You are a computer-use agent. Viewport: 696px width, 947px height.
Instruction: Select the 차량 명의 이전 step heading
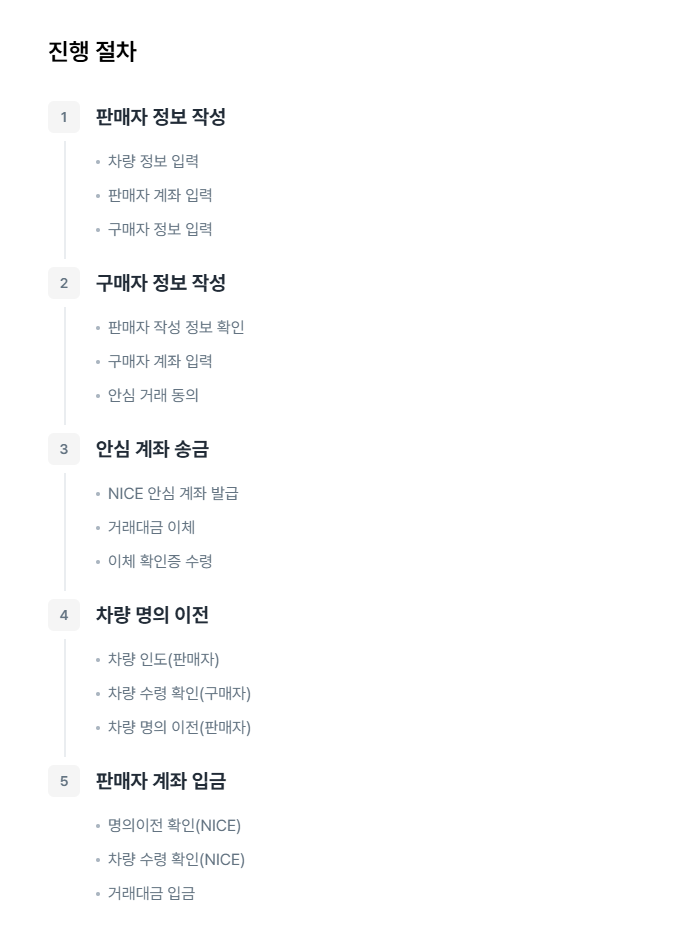click(152, 615)
